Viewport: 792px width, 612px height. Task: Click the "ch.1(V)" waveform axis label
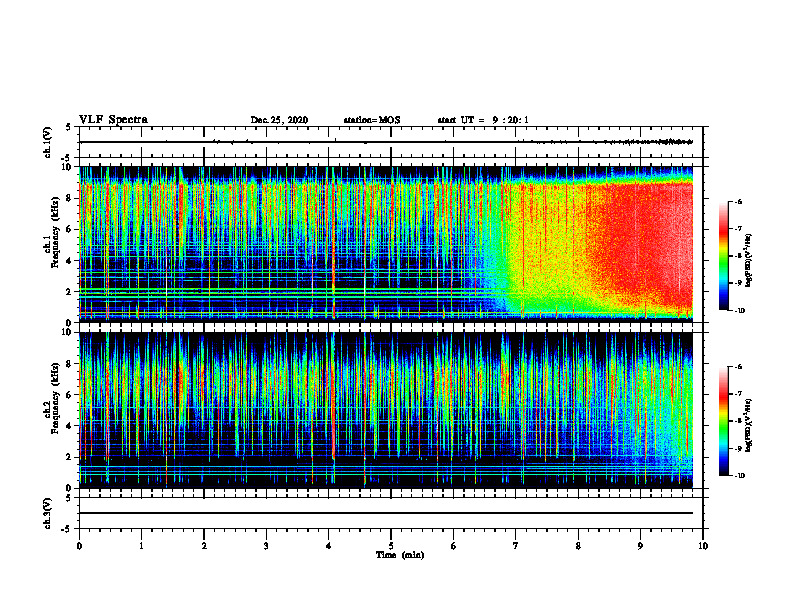(48, 142)
